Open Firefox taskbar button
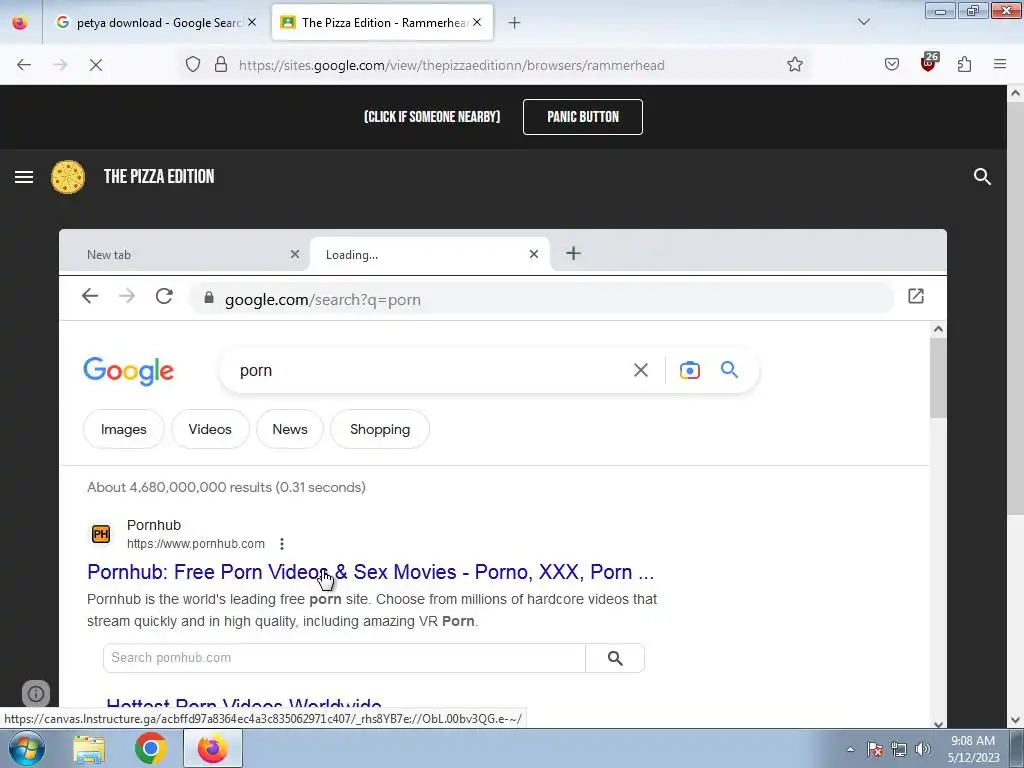Screen dimensions: 1024x768 pos(212,748)
